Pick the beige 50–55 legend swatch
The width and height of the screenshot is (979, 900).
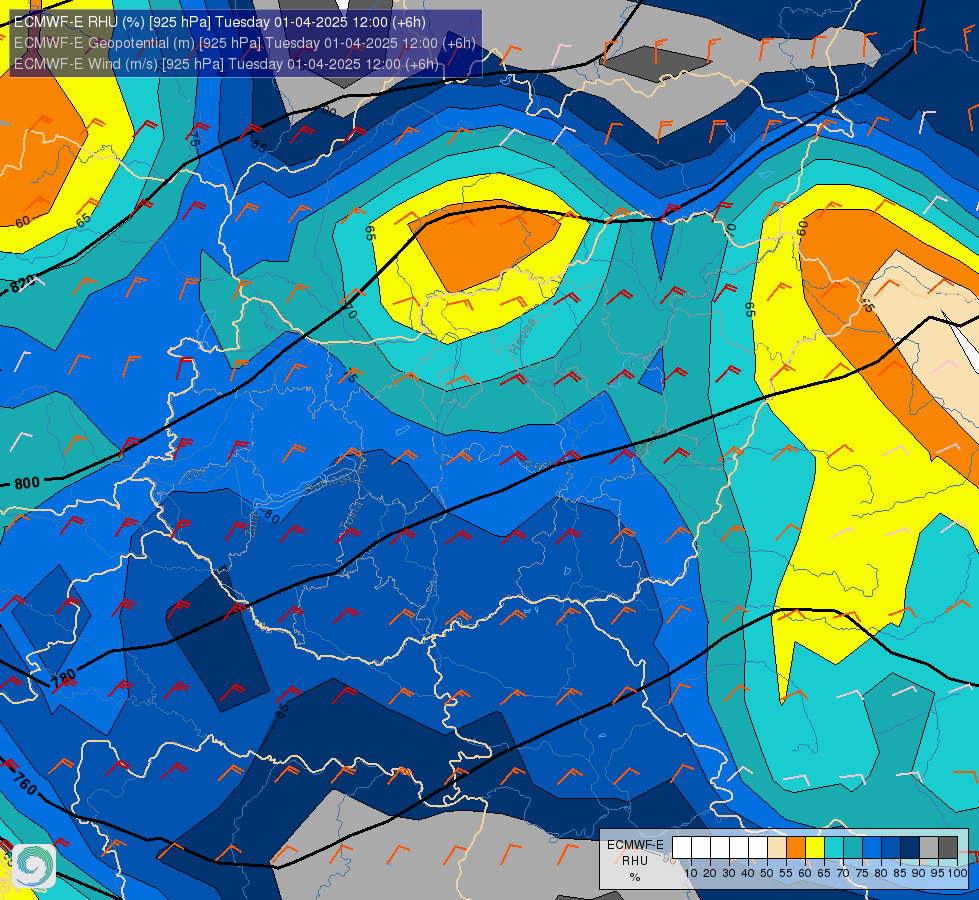(777, 847)
